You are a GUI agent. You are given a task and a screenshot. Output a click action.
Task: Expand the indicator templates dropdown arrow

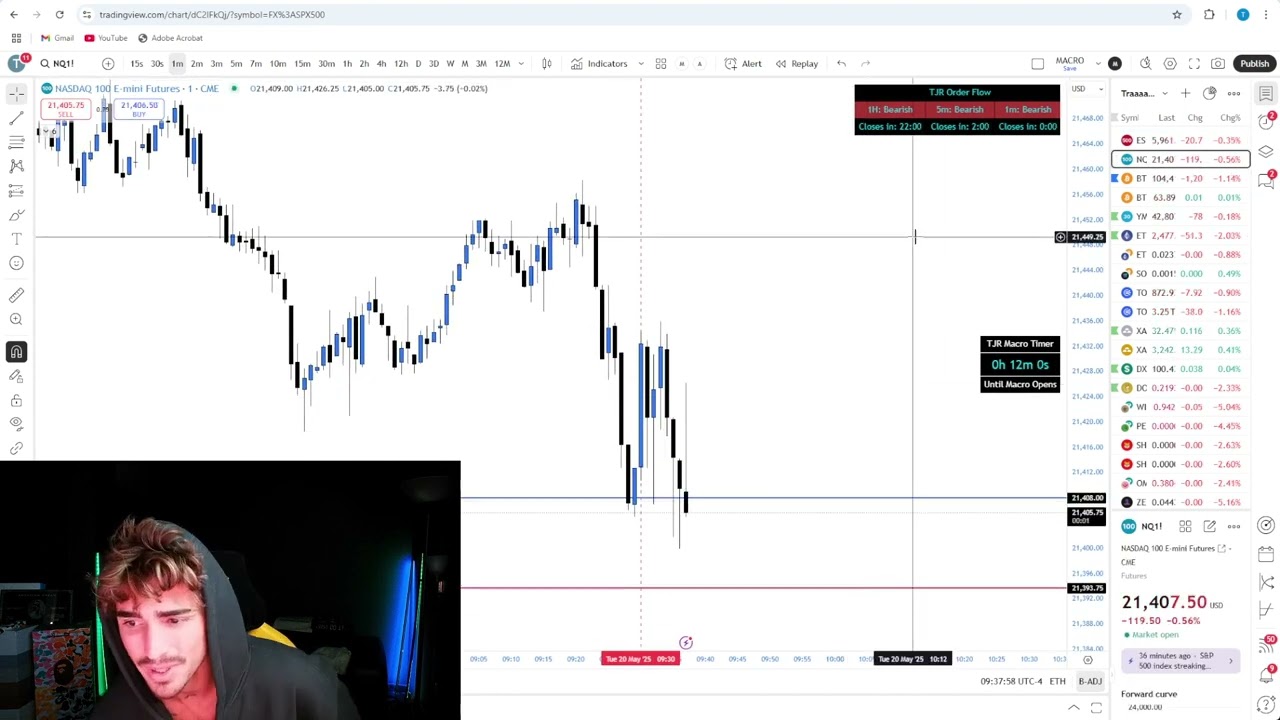point(641,64)
